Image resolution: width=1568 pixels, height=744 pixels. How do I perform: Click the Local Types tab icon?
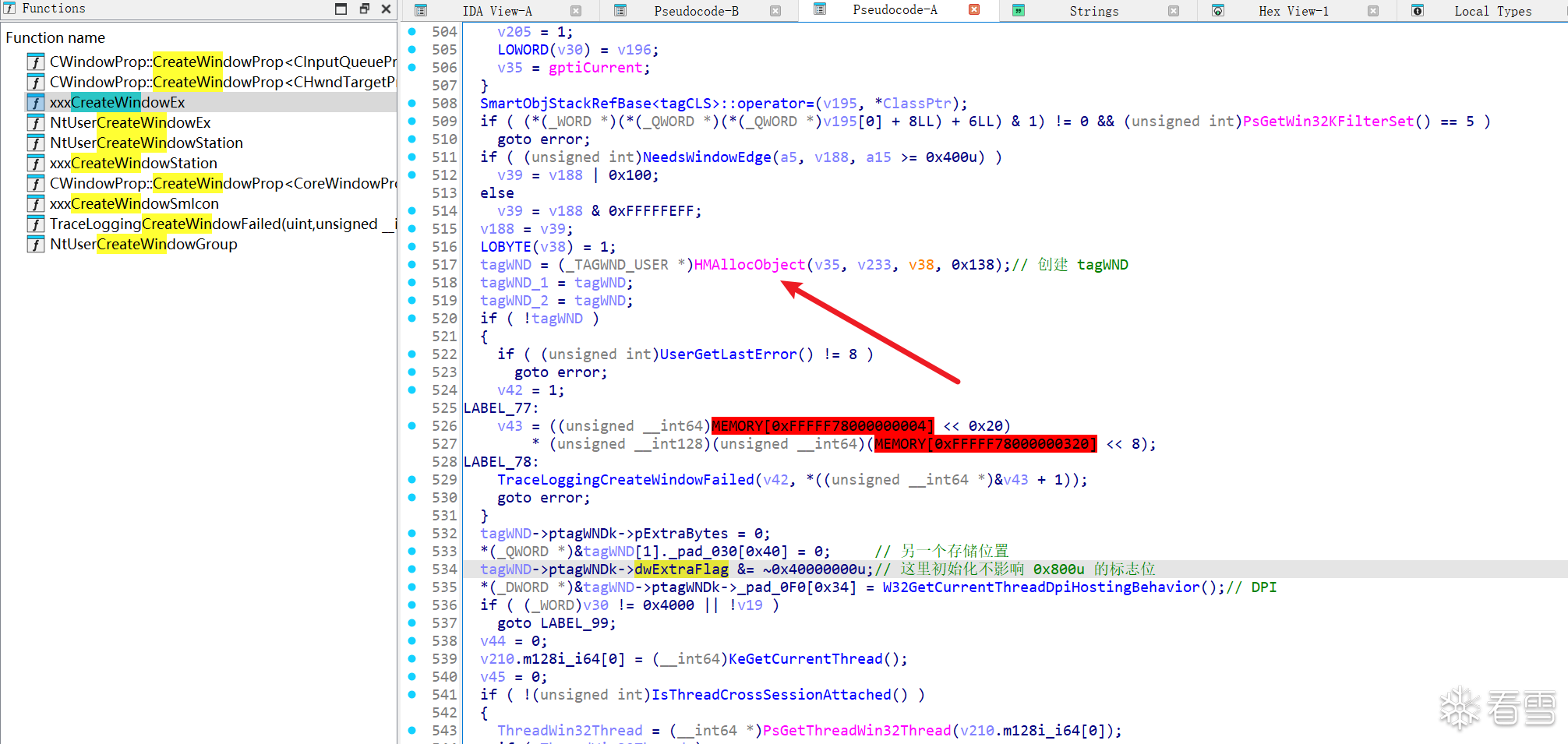1418,10
